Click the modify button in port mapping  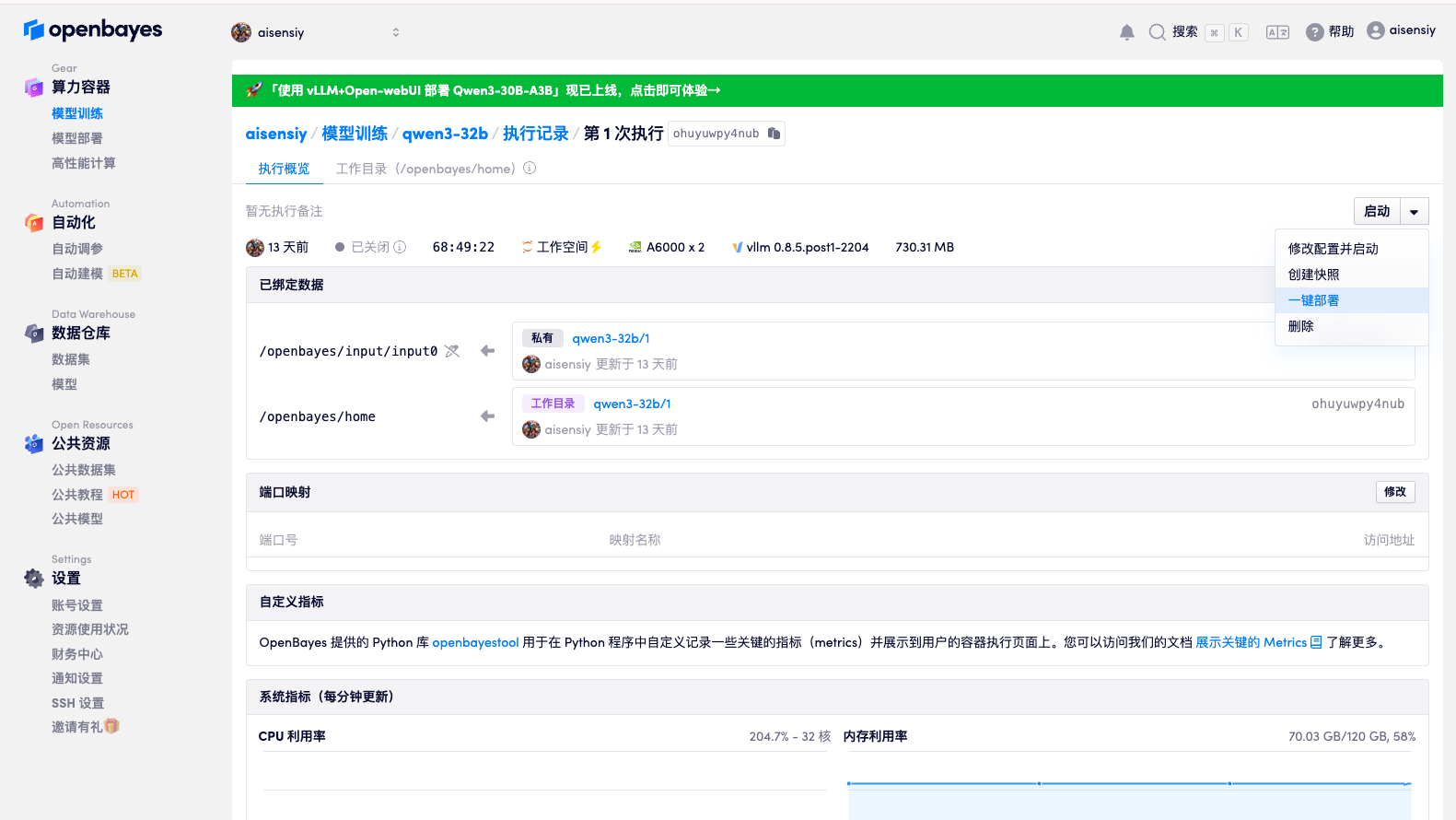(x=1394, y=492)
